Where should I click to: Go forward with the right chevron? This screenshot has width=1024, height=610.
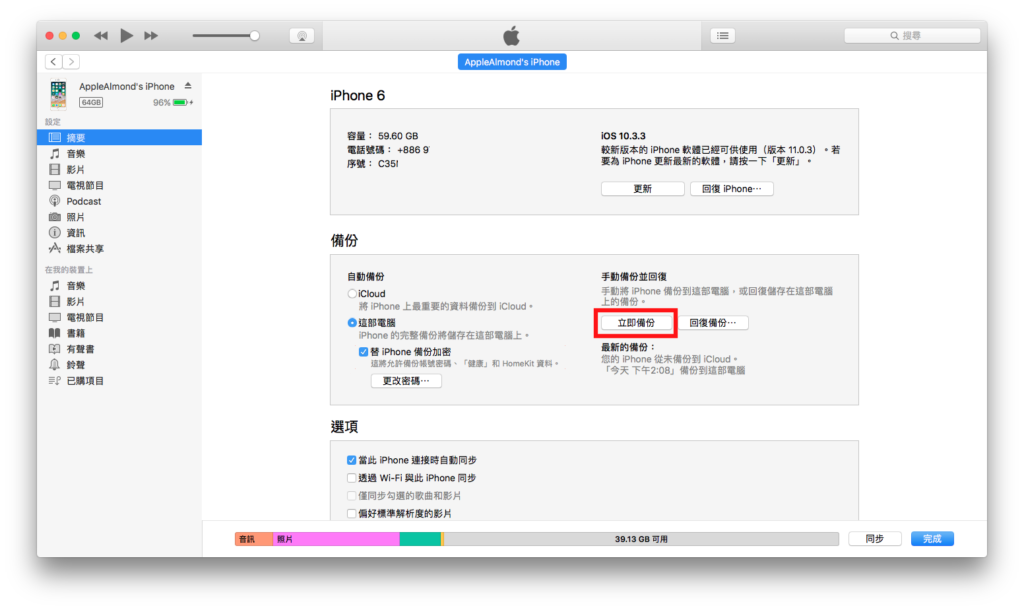click(x=71, y=61)
